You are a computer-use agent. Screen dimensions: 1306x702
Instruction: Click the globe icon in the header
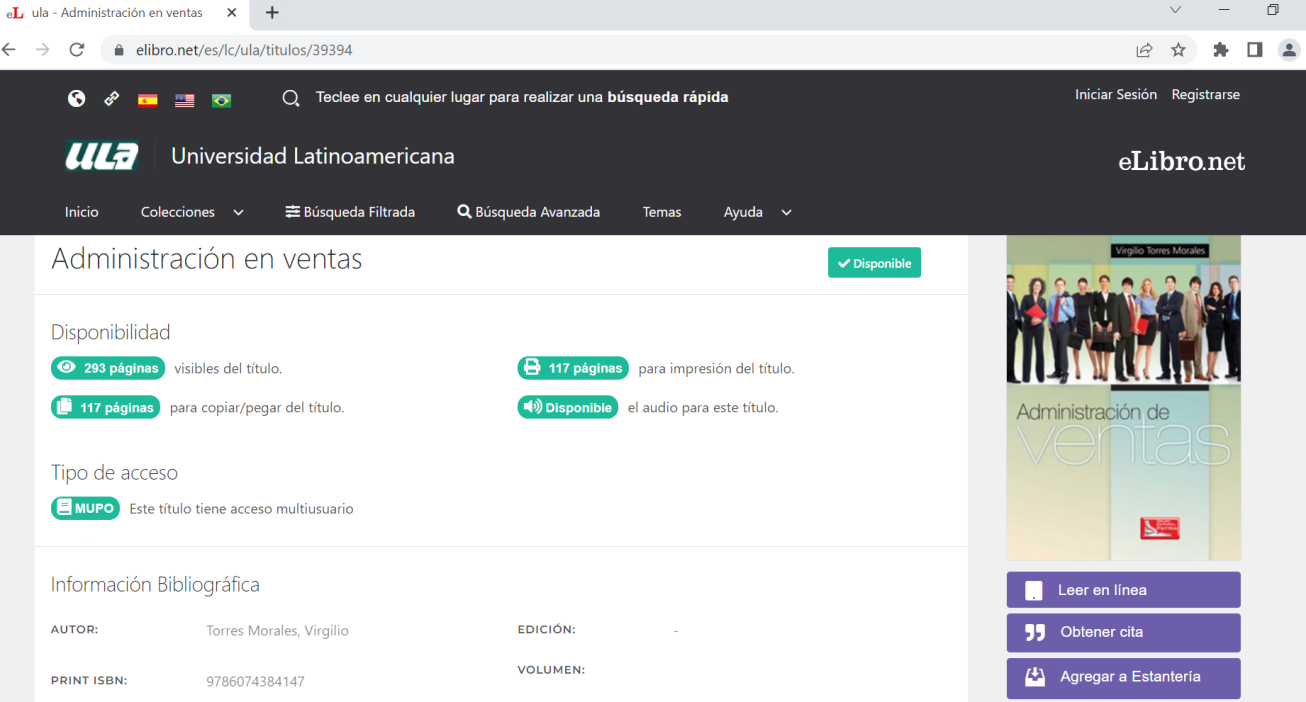point(76,99)
